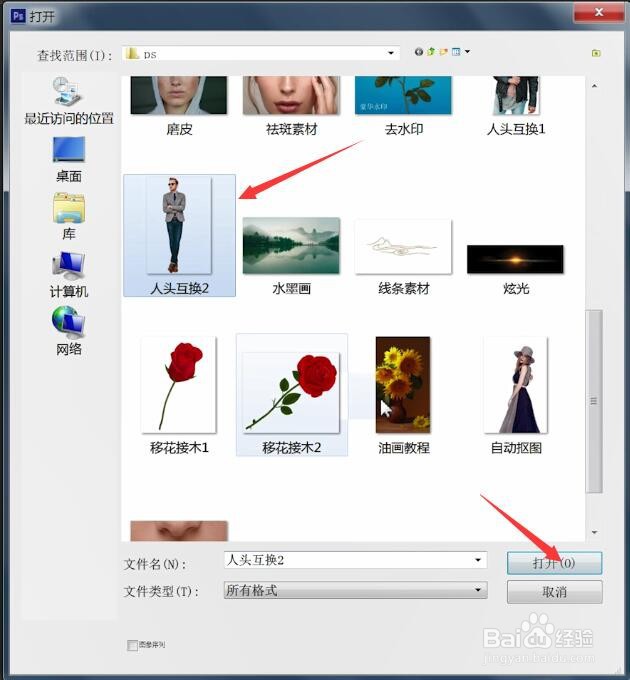Select the 移花接木2 rose thumbnail
Image resolution: width=630 pixels, height=680 pixels.
(291, 393)
